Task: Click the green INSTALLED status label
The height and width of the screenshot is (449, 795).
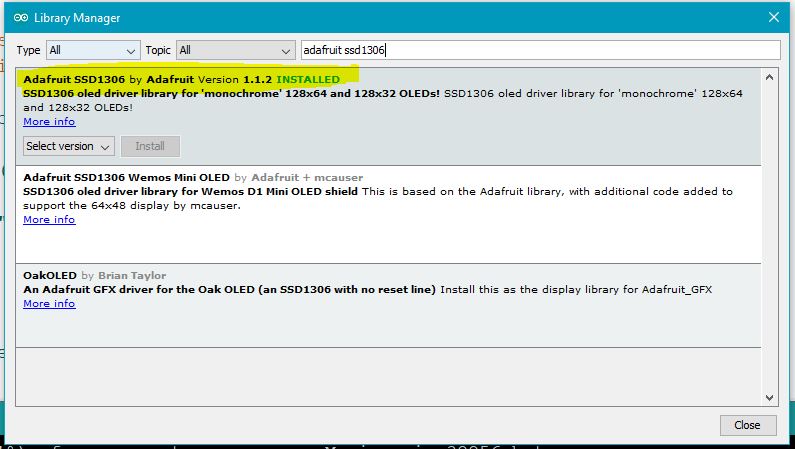Action: click(308, 79)
